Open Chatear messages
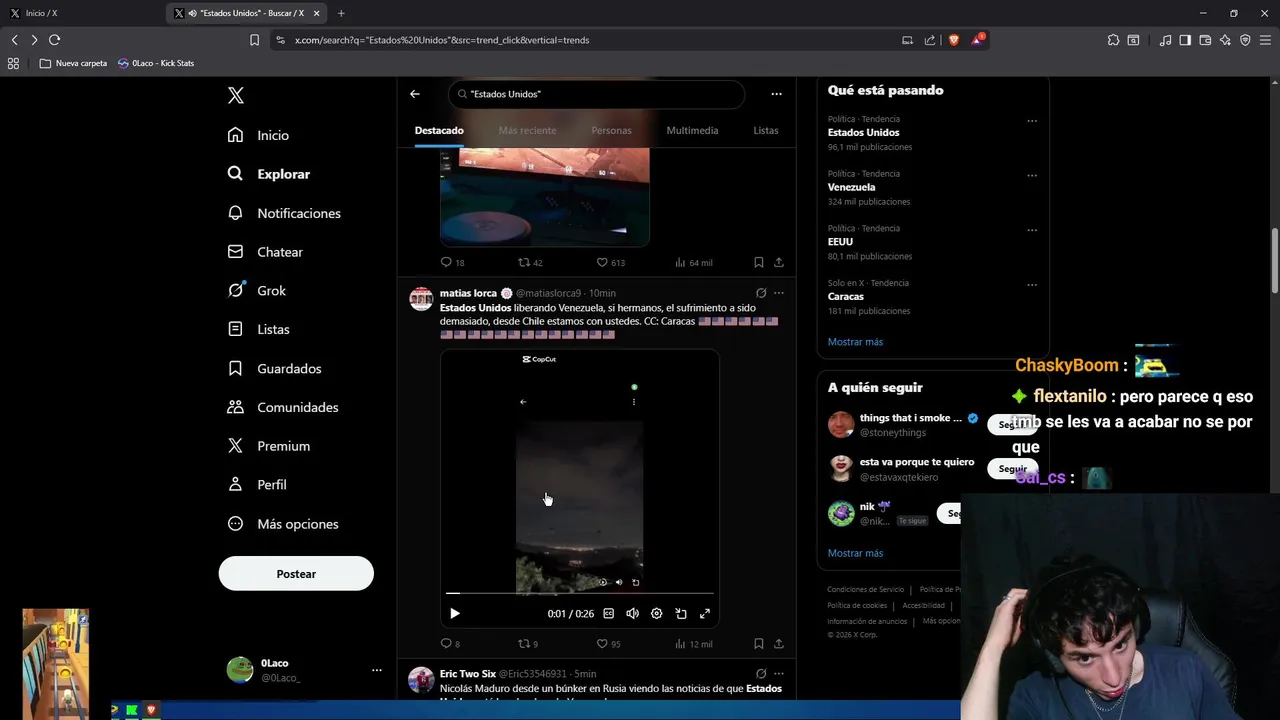This screenshot has height=720, width=1280. click(x=265, y=252)
